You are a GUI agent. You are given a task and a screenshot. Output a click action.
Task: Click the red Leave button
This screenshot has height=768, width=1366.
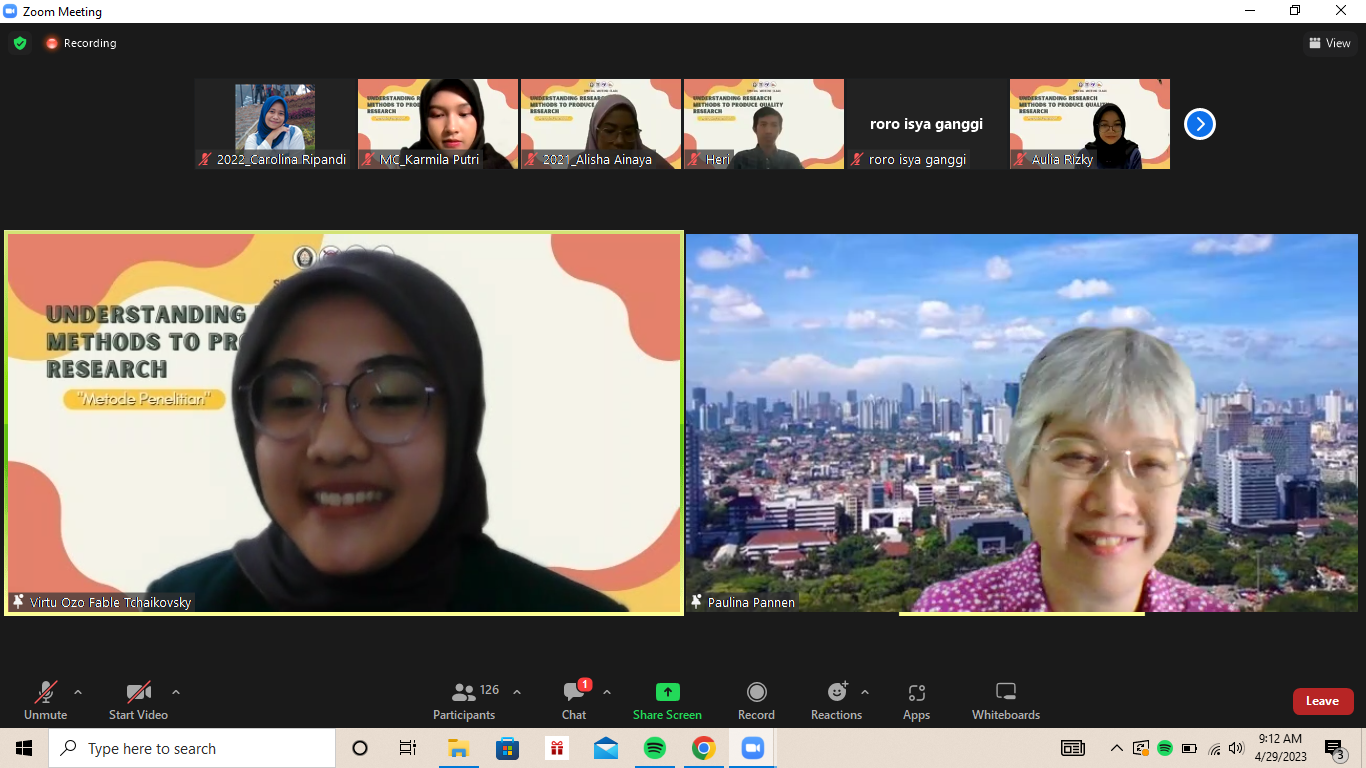point(1323,701)
